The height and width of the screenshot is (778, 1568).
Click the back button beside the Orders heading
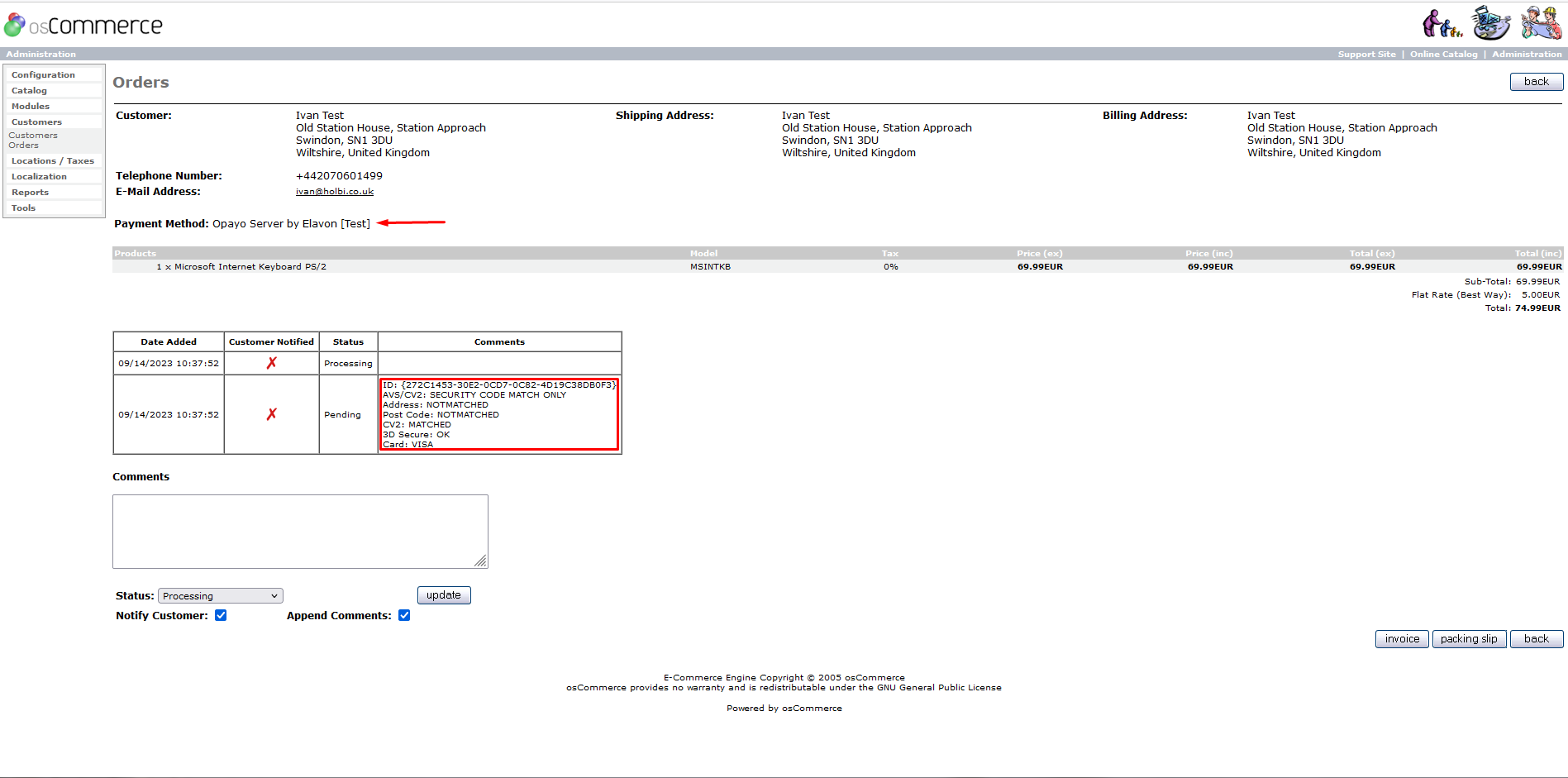[x=1537, y=82]
